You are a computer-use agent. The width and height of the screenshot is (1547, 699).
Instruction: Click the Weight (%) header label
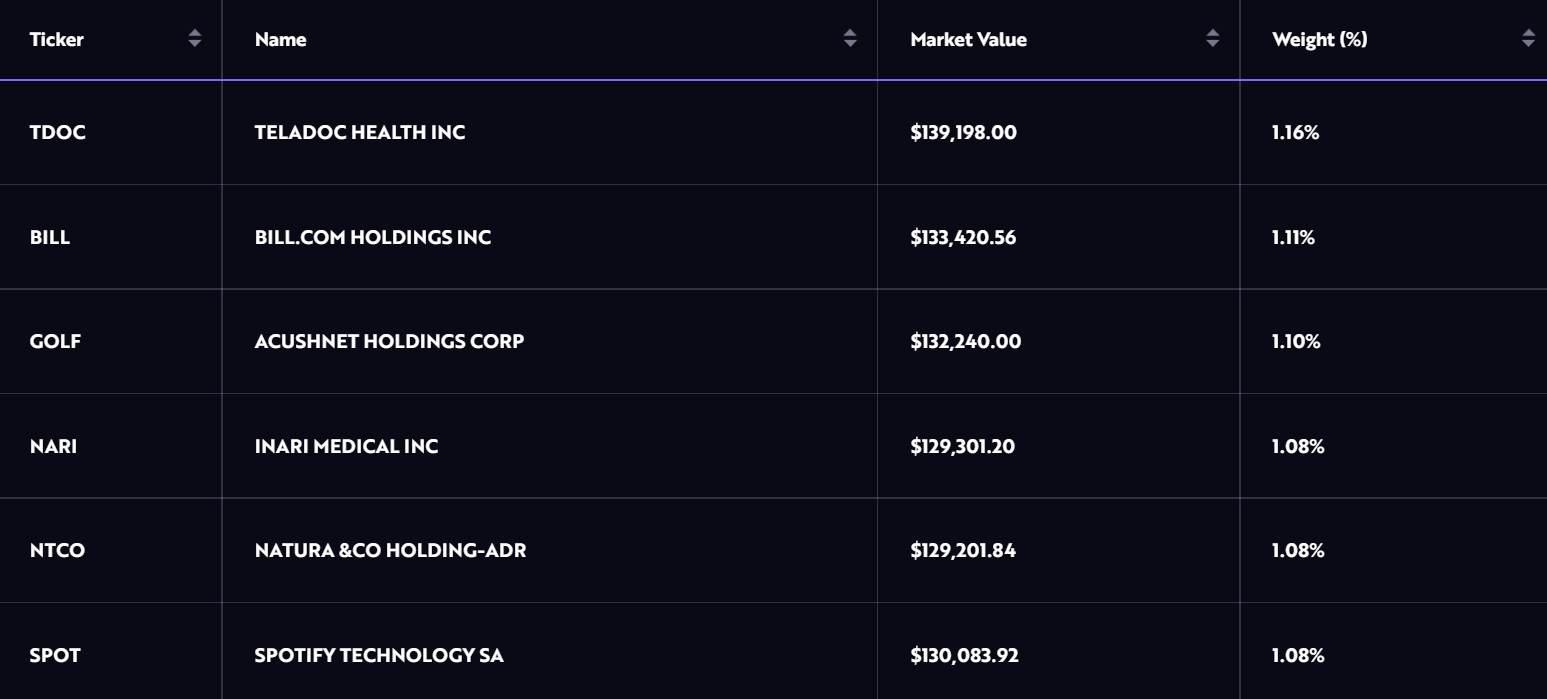pos(1319,40)
